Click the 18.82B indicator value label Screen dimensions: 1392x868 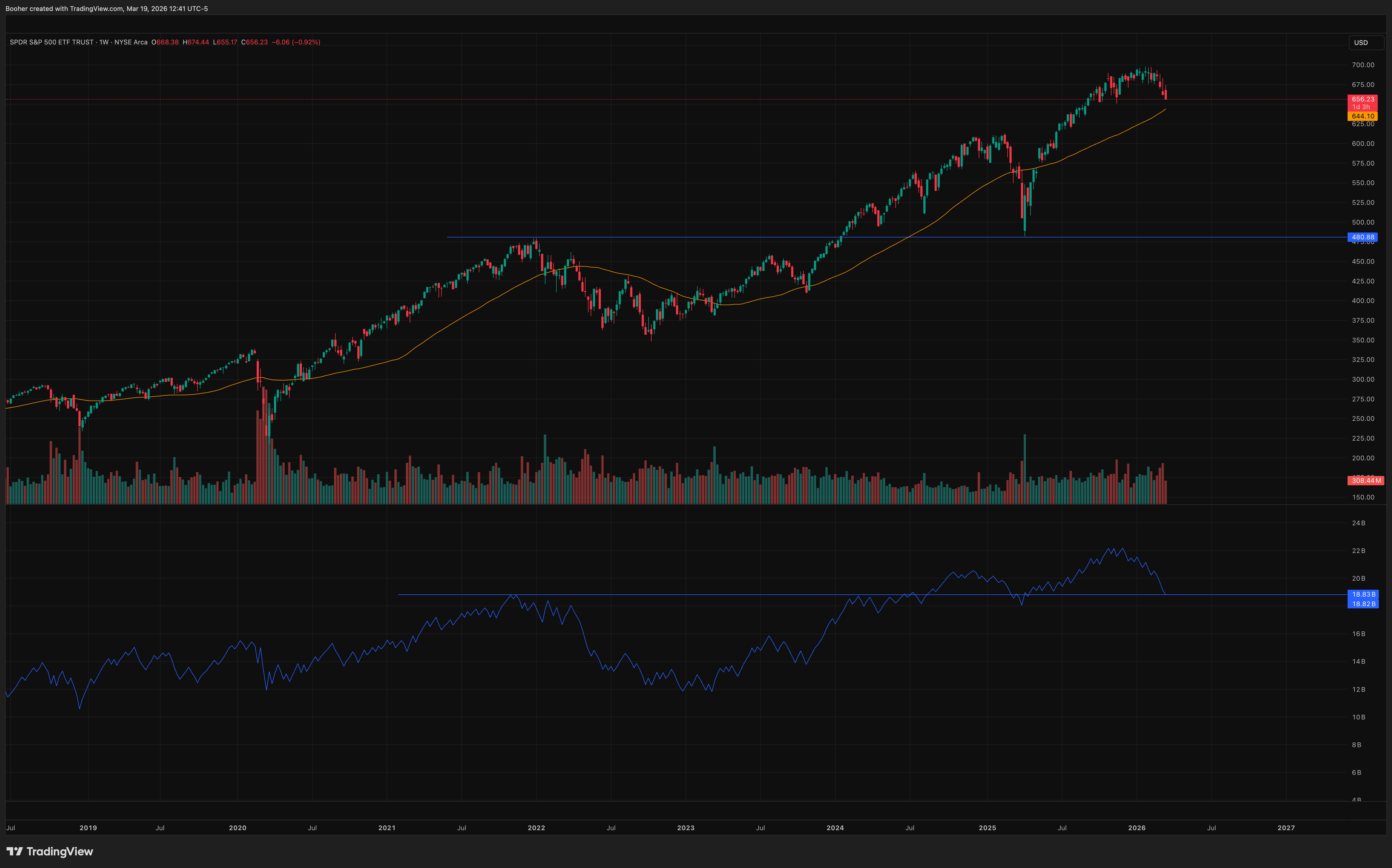[1363, 604]
